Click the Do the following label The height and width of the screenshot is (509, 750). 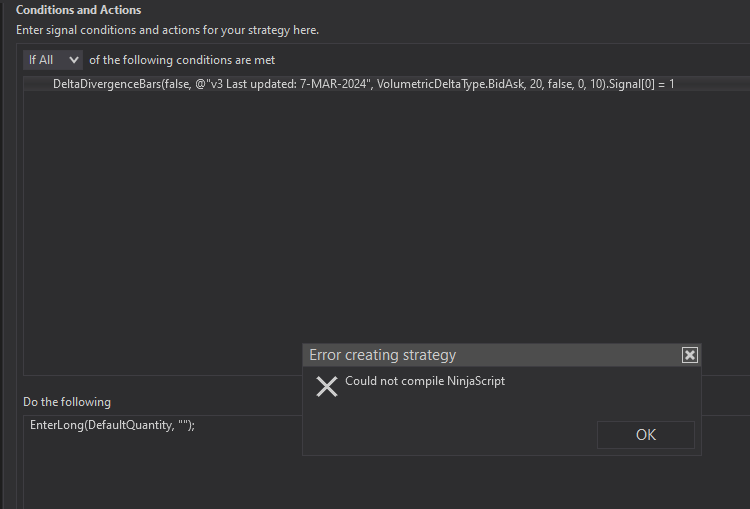[67, 402]
